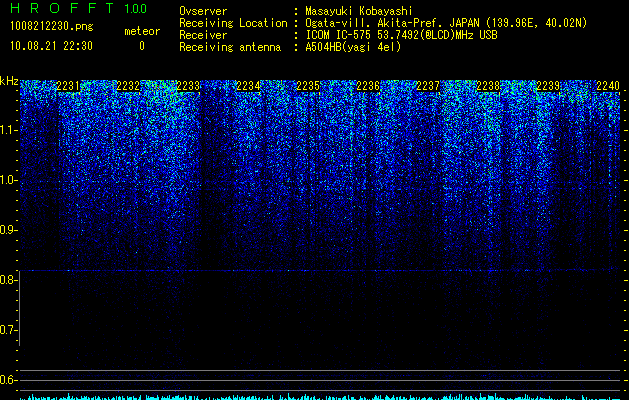Click the cyan signal level graph
Image resolution: width=629 pixels, height=400 pixels.
click(x=320, y=396)
